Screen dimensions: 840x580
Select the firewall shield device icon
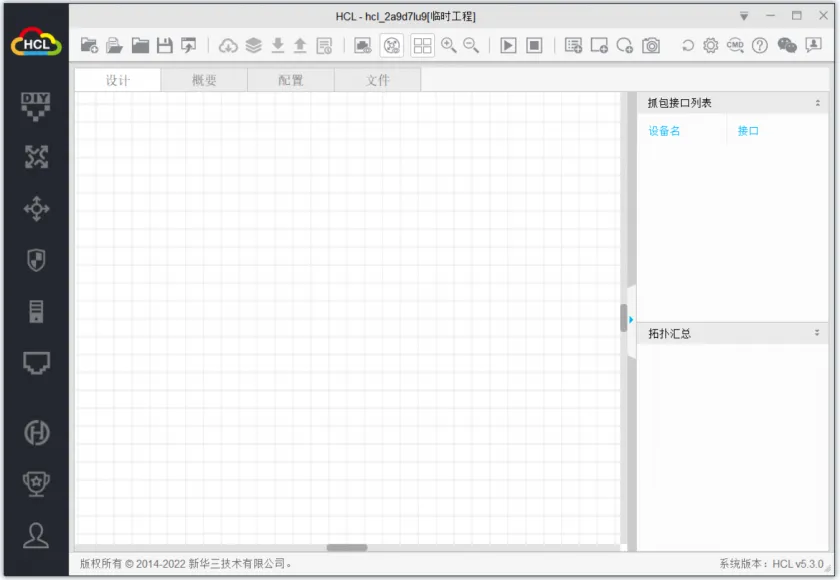tap(36, 260)
